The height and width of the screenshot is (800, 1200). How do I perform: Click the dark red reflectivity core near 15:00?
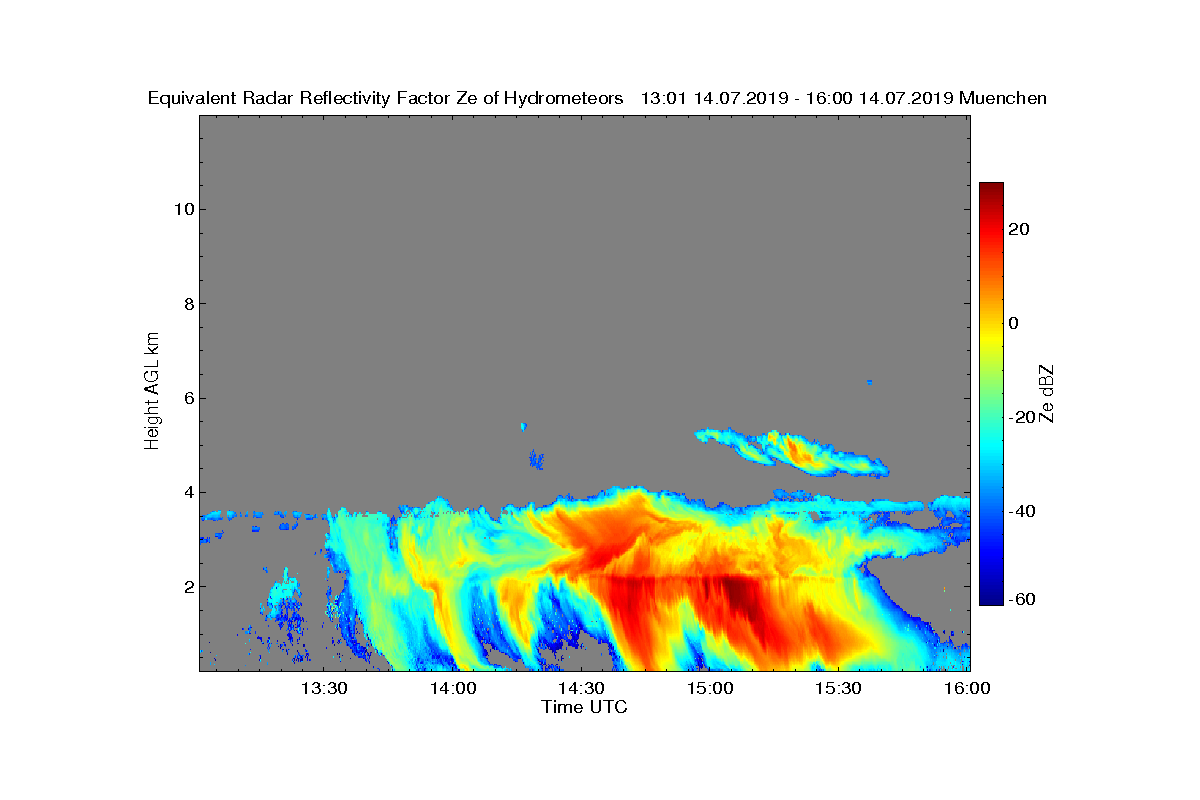(738, 590)
